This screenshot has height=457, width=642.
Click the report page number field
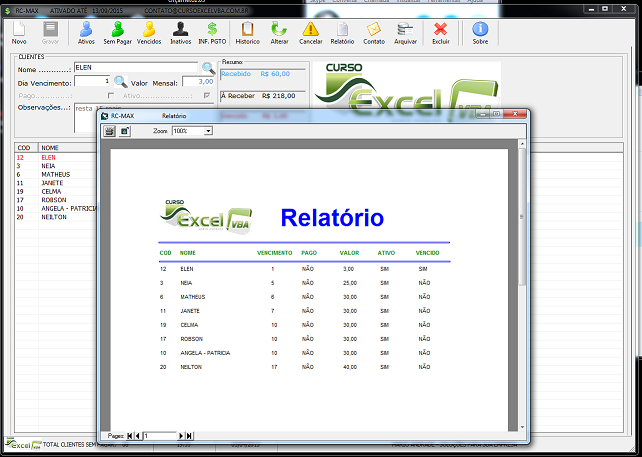coord(159,436)
